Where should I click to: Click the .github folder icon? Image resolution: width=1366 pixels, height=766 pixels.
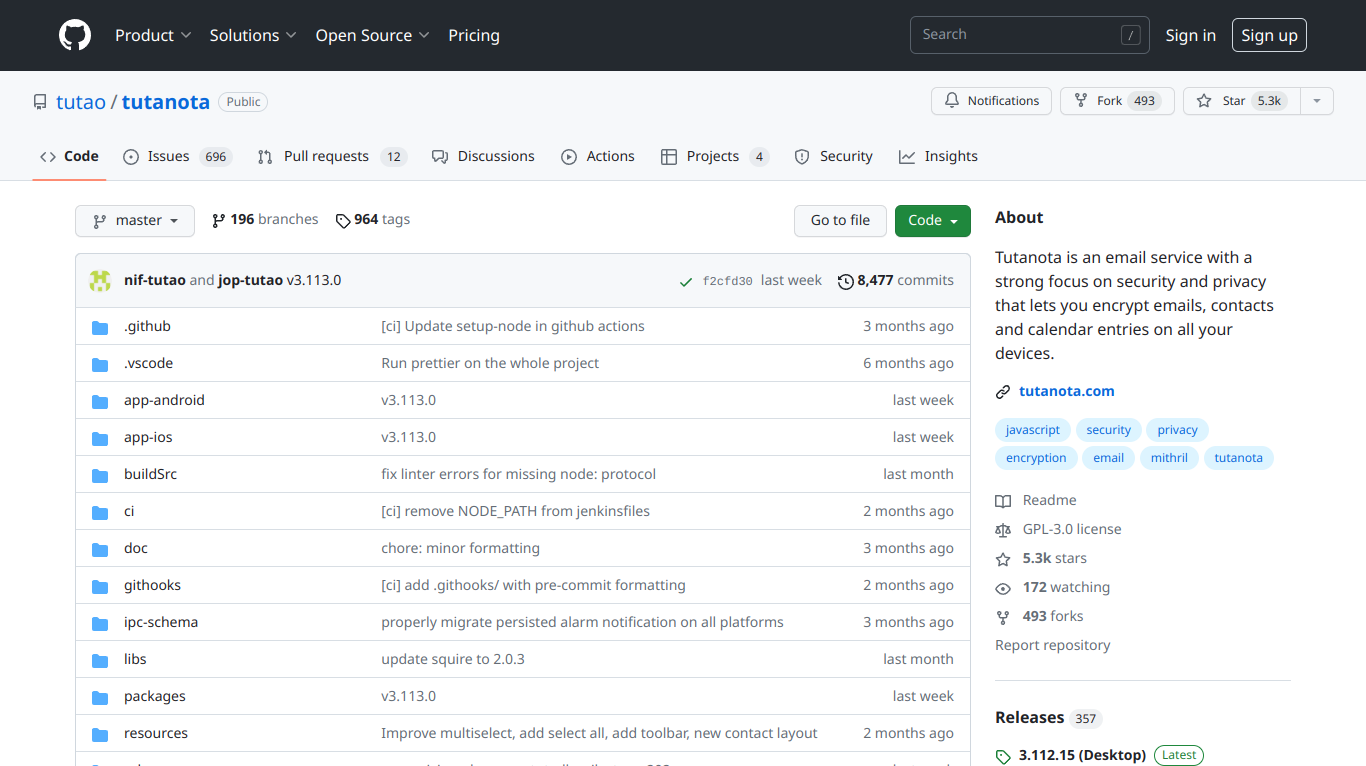(x=100, y=327)
